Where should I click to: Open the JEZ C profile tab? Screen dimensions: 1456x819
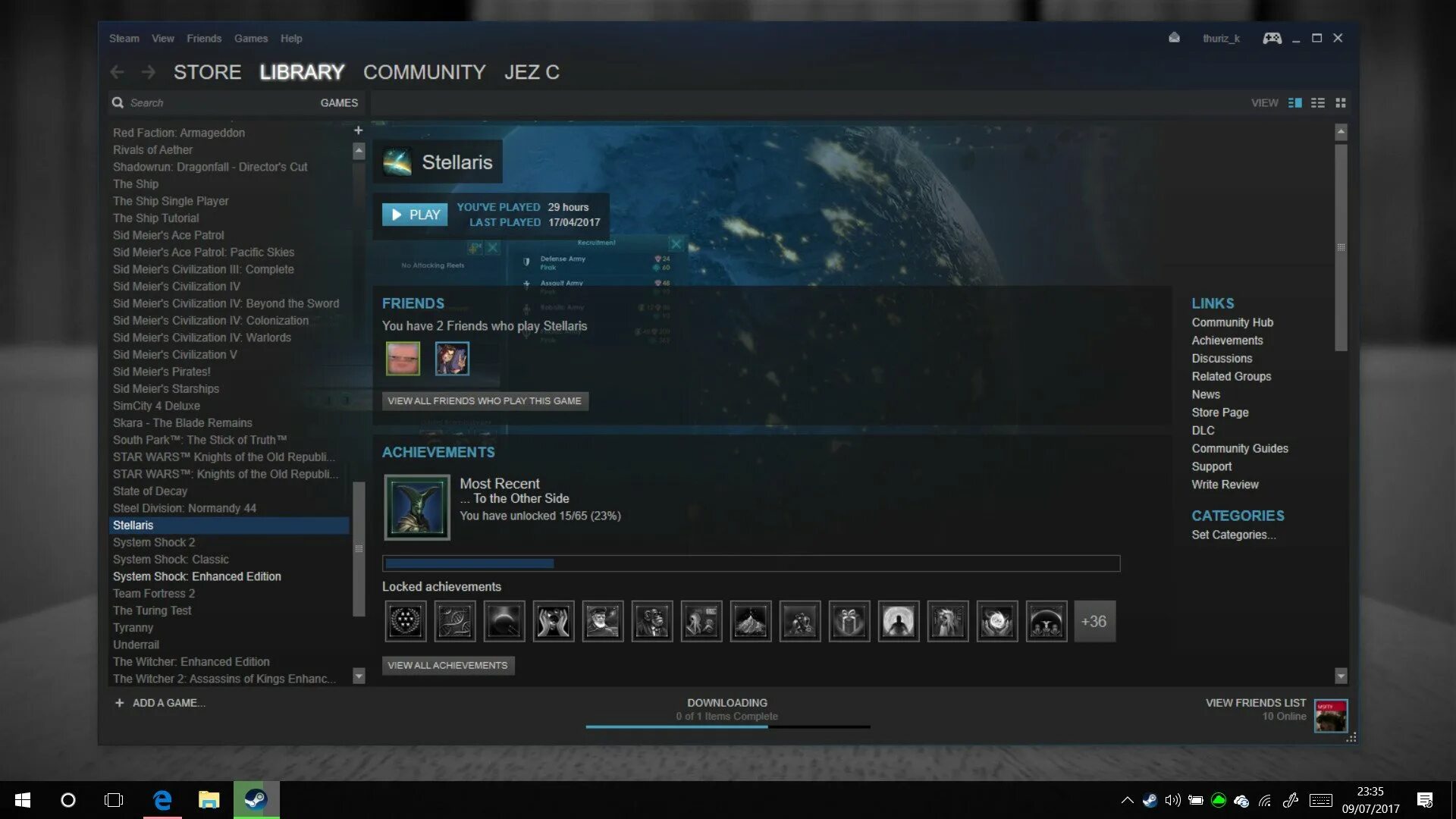[532, 72]
